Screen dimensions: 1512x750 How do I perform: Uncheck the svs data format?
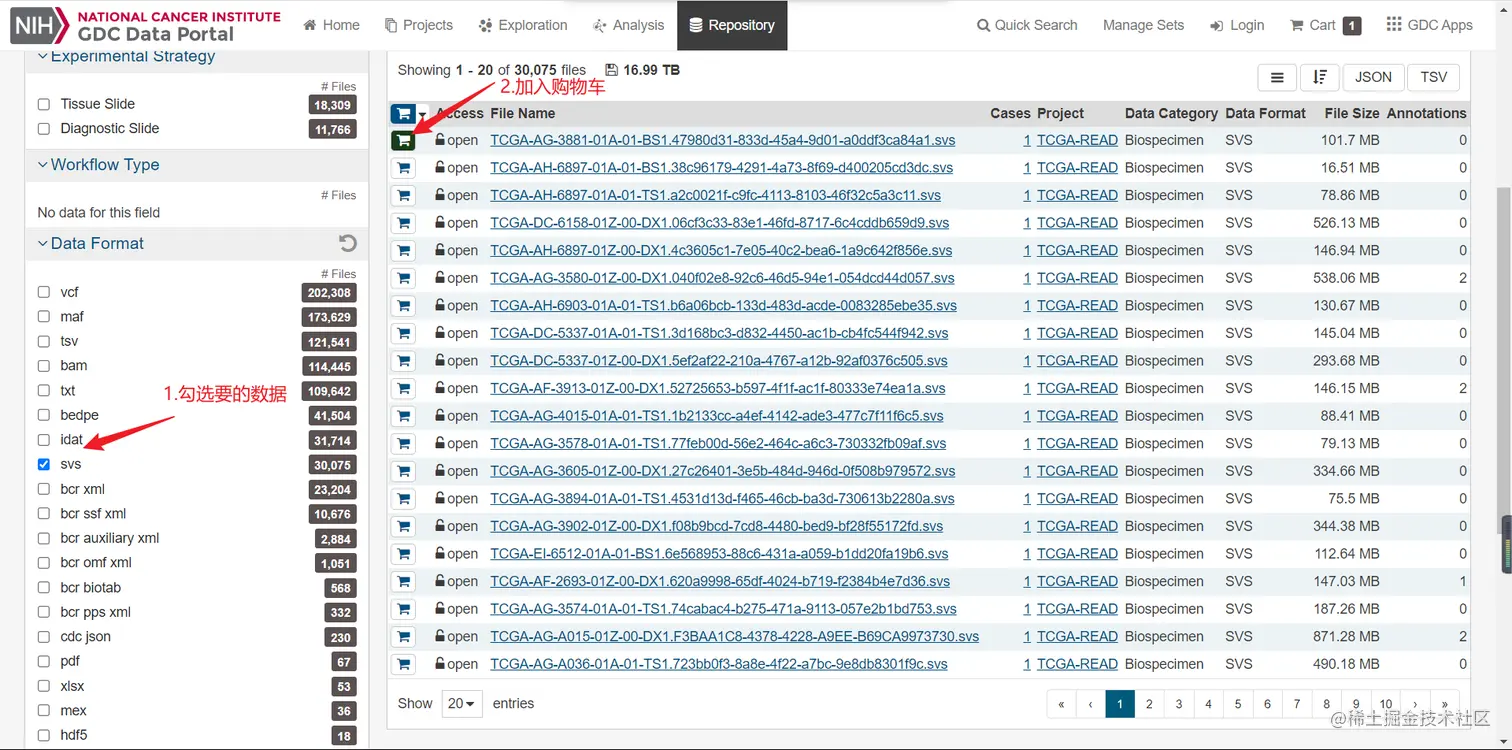(44, 464)
